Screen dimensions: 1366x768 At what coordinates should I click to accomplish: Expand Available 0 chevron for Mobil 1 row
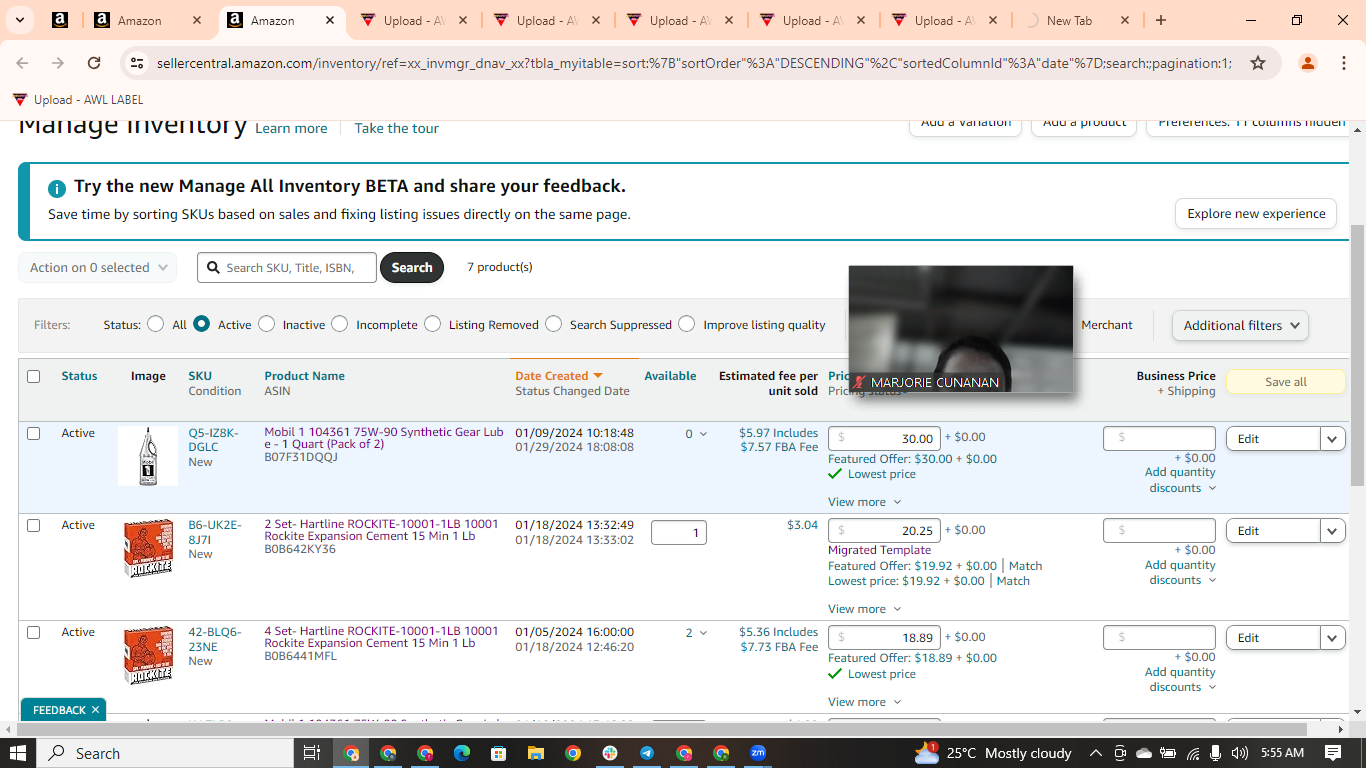[703, 434]
